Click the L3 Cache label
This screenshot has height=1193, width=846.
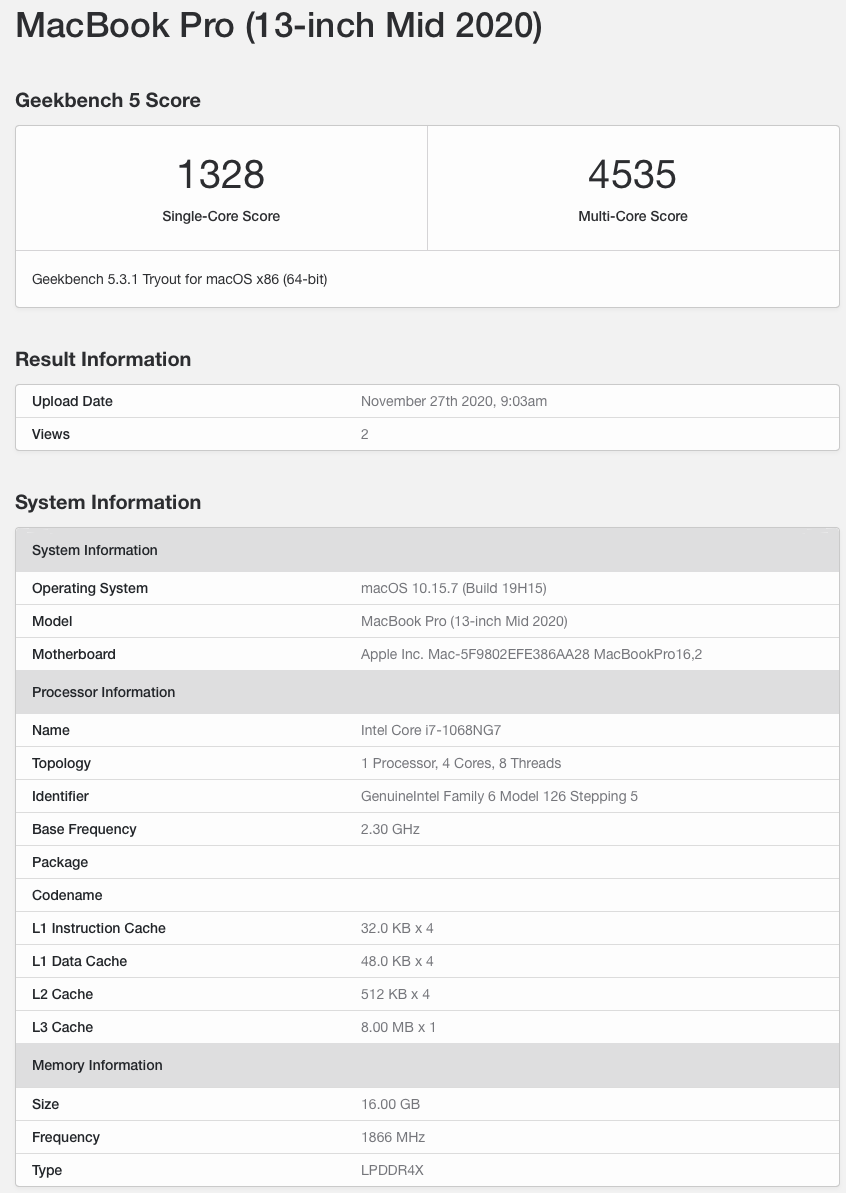point(62,1027)
